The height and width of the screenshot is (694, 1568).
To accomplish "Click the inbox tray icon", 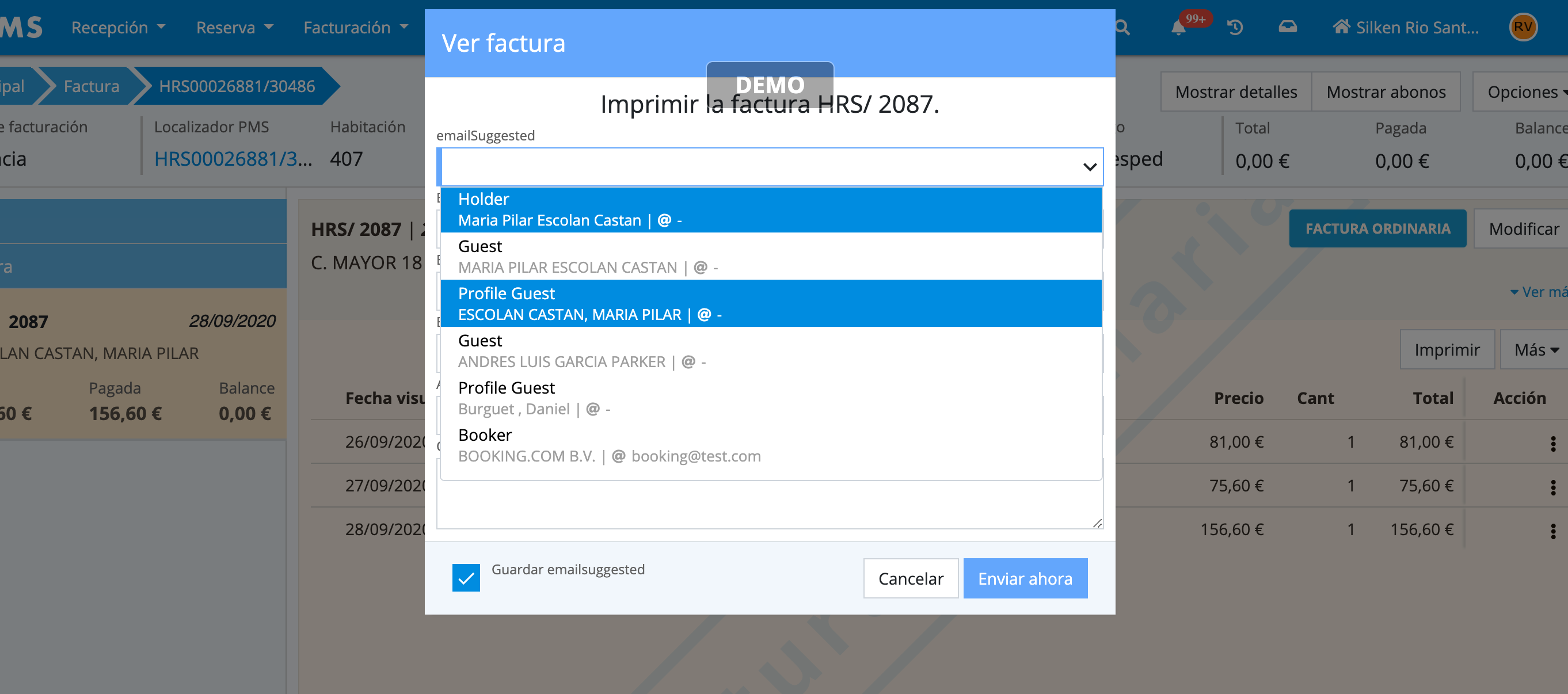I will (x=1288, y=27).
